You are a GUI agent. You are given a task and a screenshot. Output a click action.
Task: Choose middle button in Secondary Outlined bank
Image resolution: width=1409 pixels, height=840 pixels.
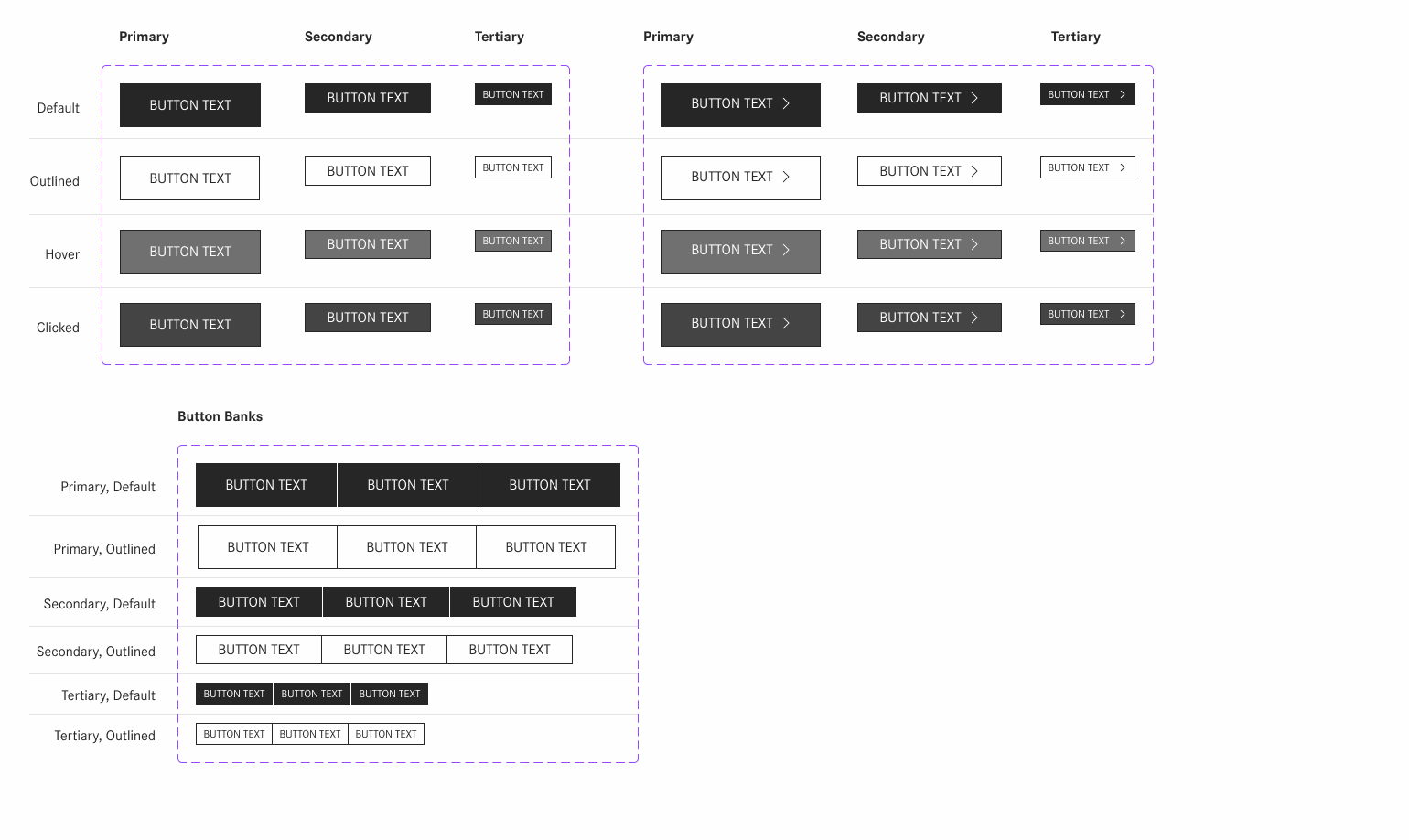(384, 650)
